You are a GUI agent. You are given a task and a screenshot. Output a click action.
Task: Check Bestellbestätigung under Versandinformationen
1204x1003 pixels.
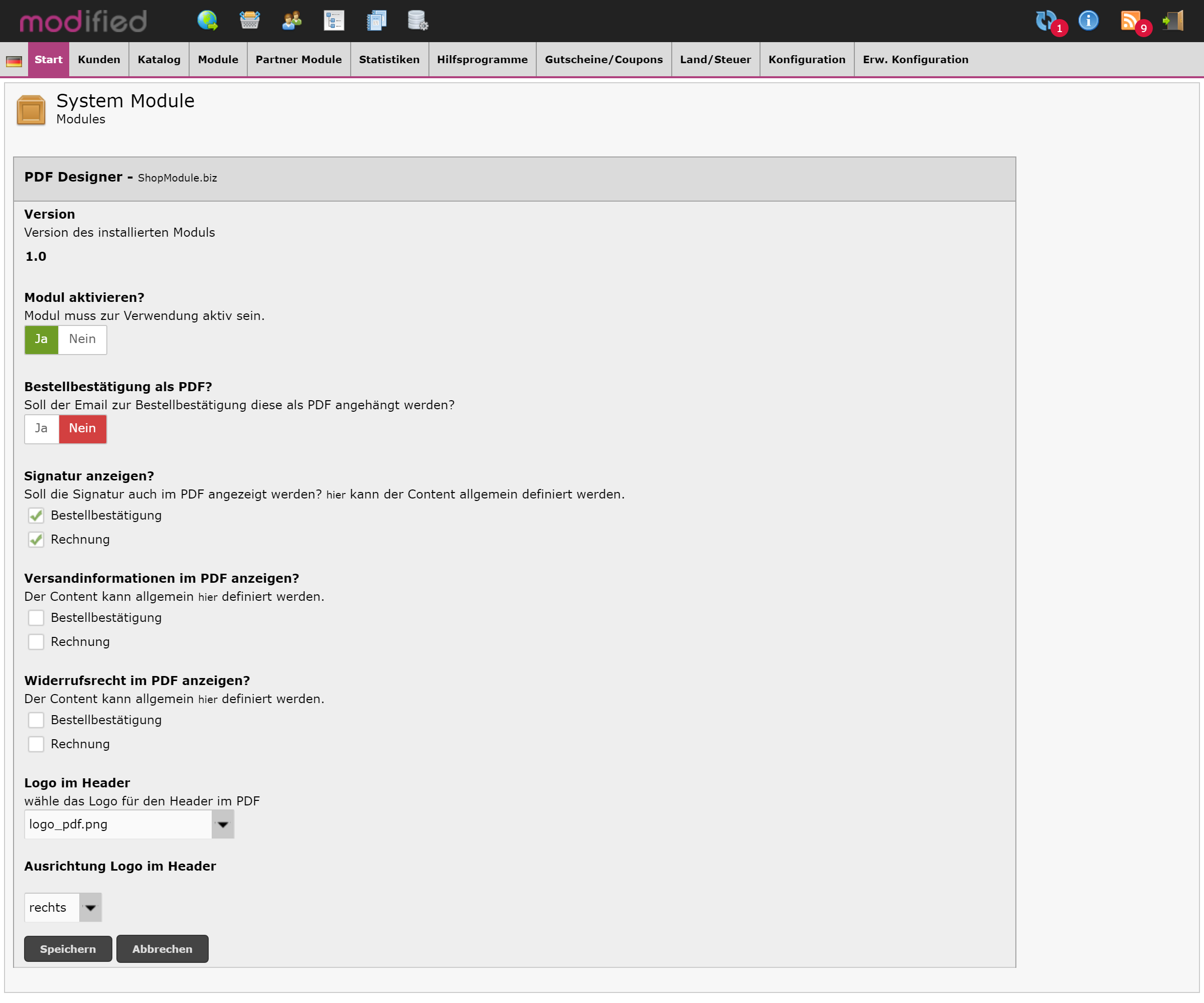coord(36,618)
